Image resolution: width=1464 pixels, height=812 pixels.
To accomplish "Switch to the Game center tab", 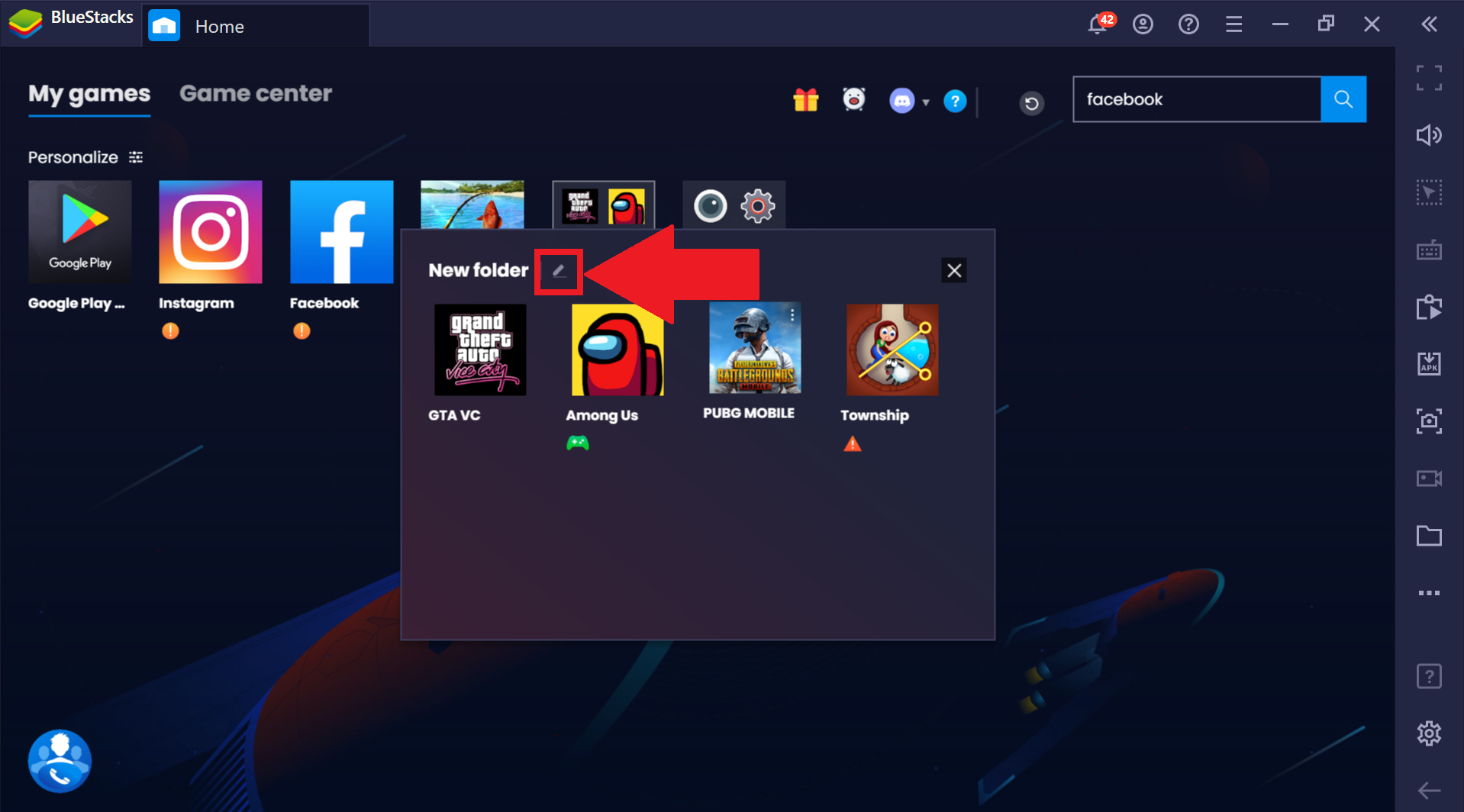I will pos(256,93).
